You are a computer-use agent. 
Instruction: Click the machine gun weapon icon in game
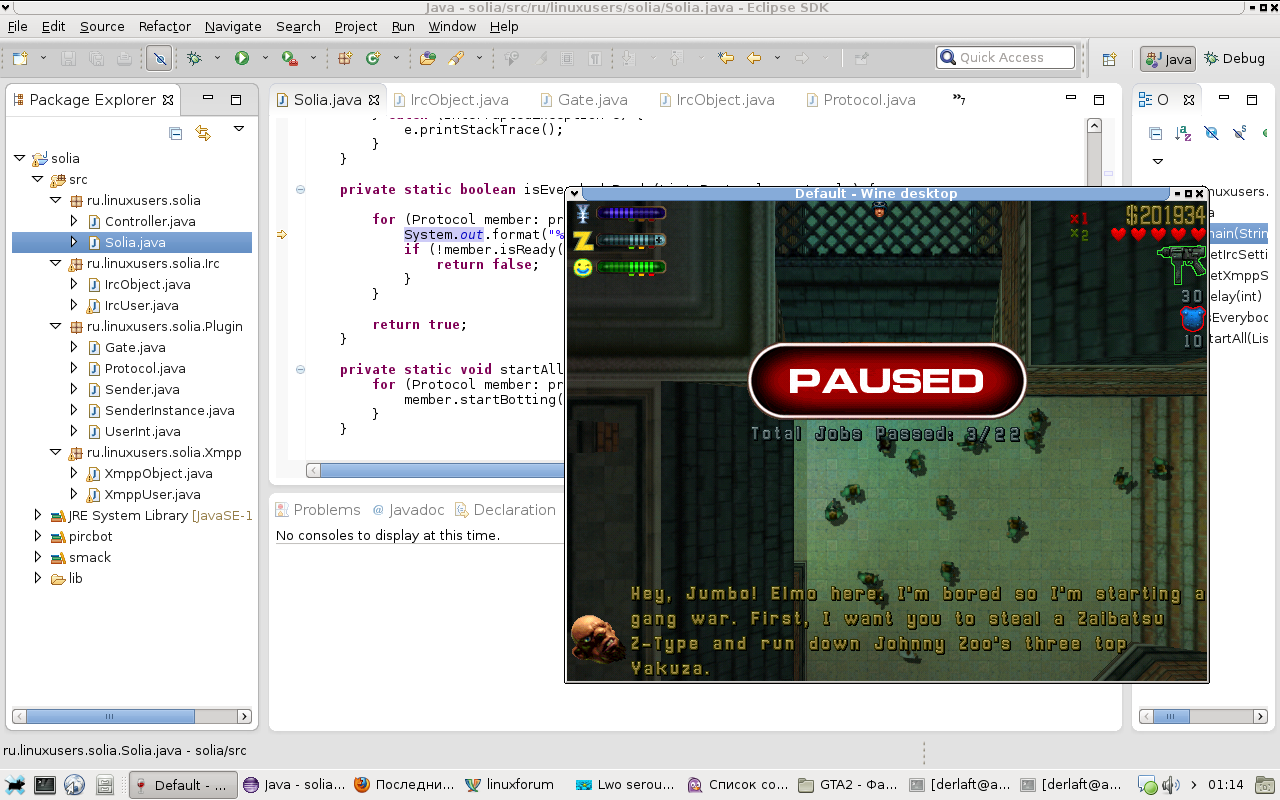point(1182,264)
